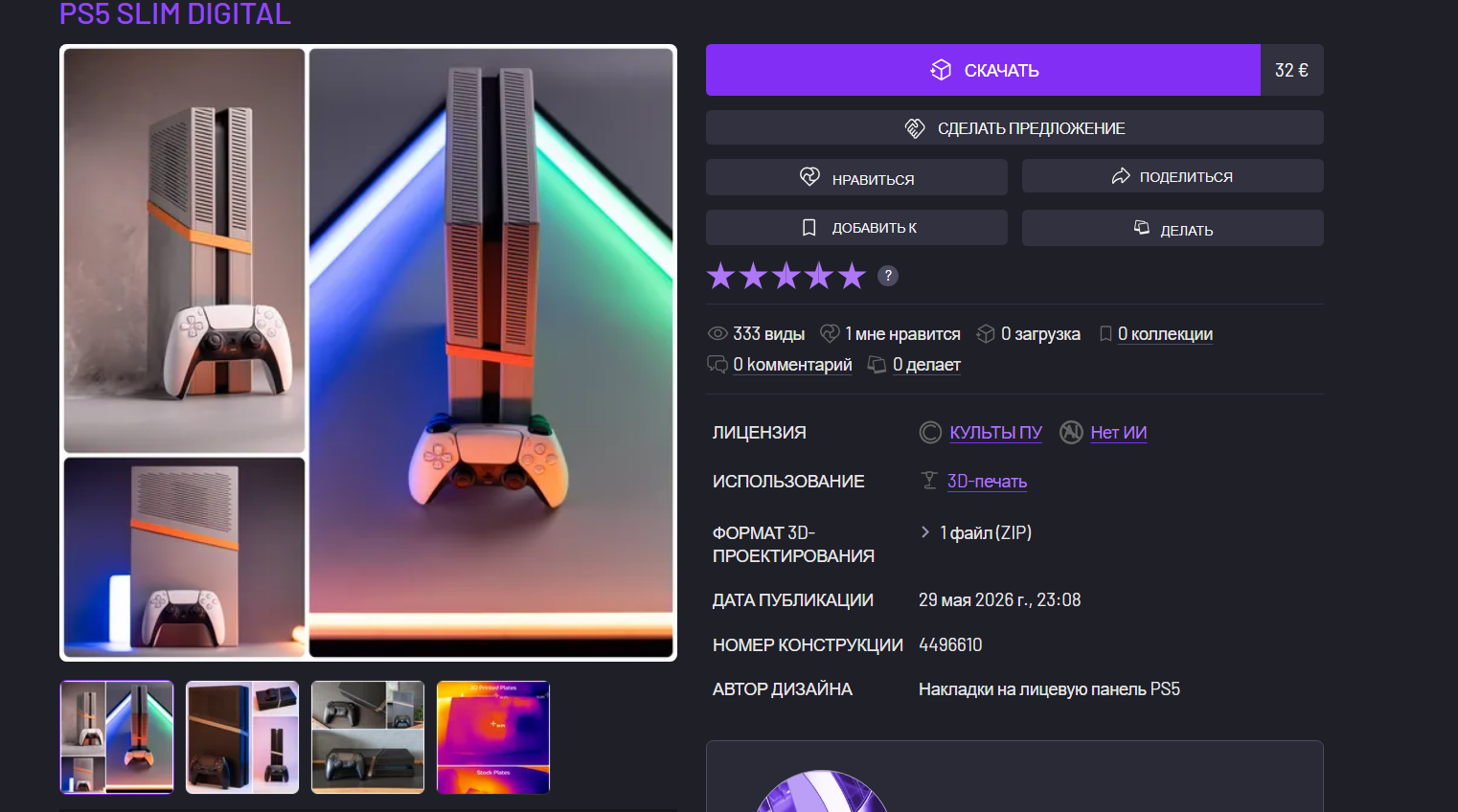Click the 3D printer usage icon
The image size is (1458, 812).
point(928,481)
